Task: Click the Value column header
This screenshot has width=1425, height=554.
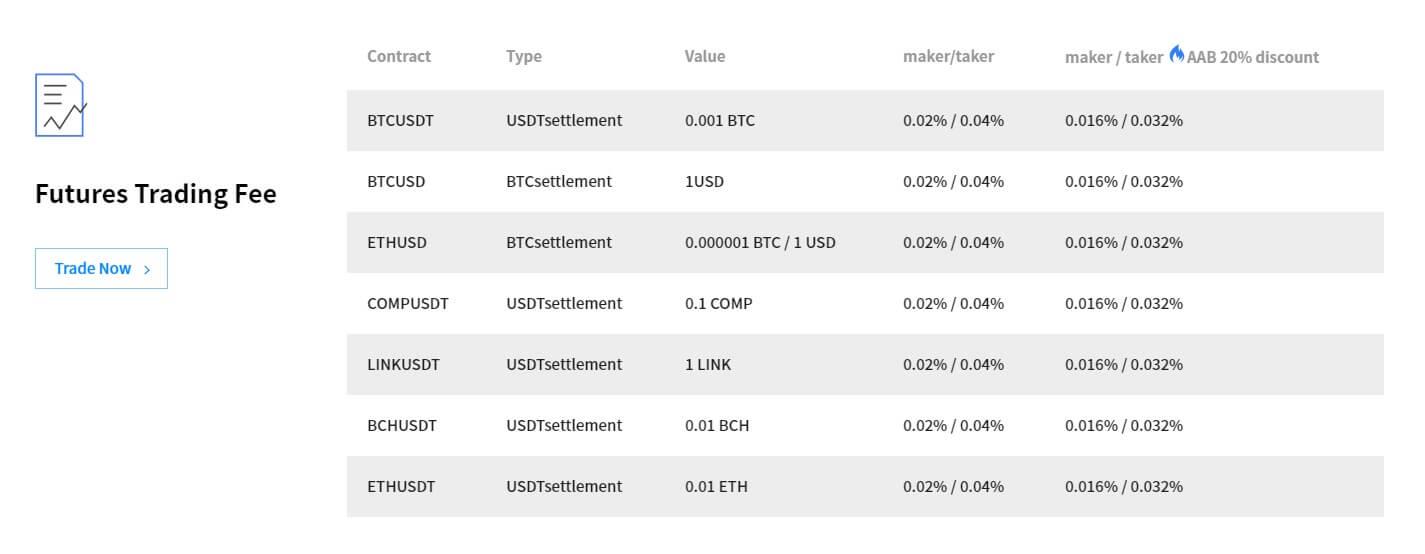Action: 705,56
